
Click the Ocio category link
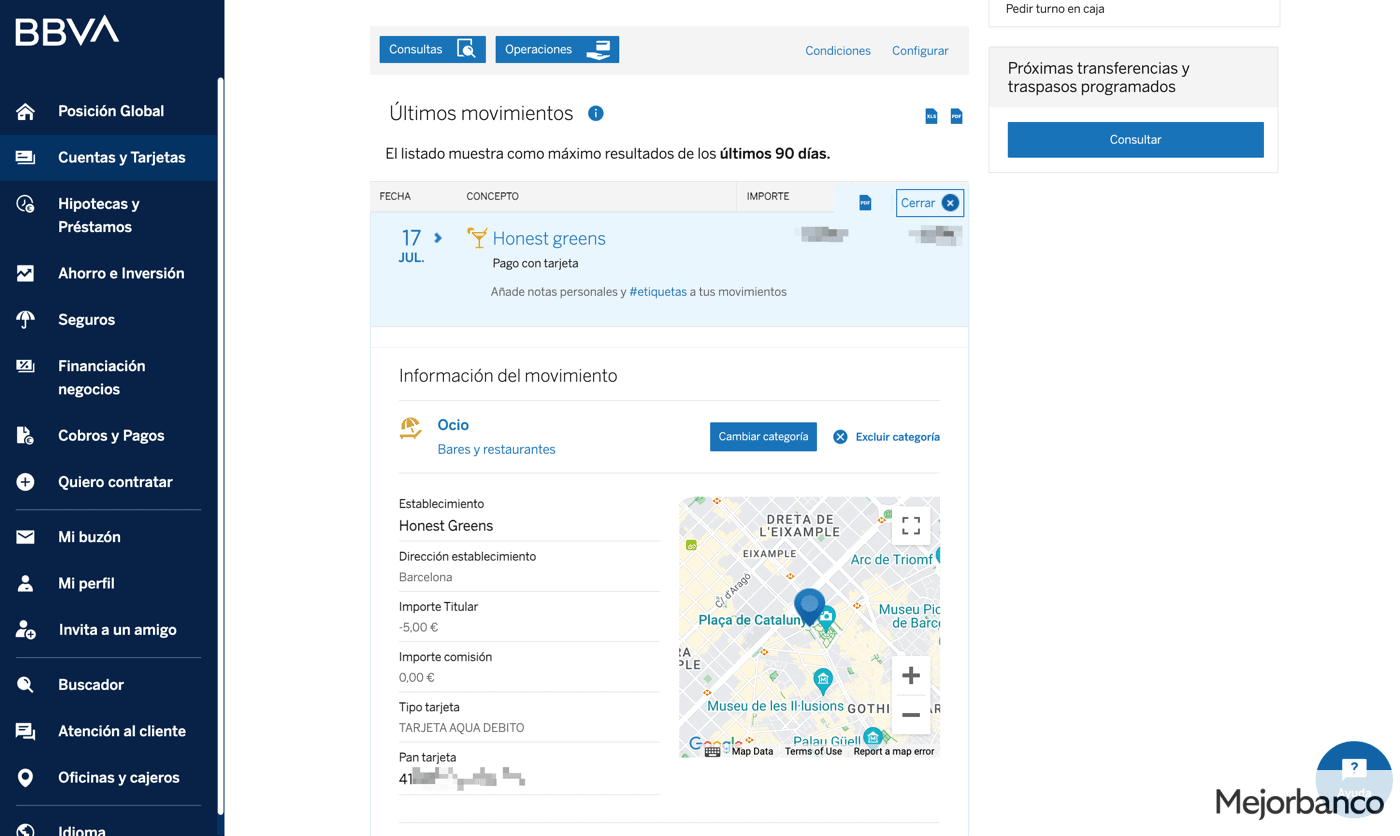click(x=453, y=425)
